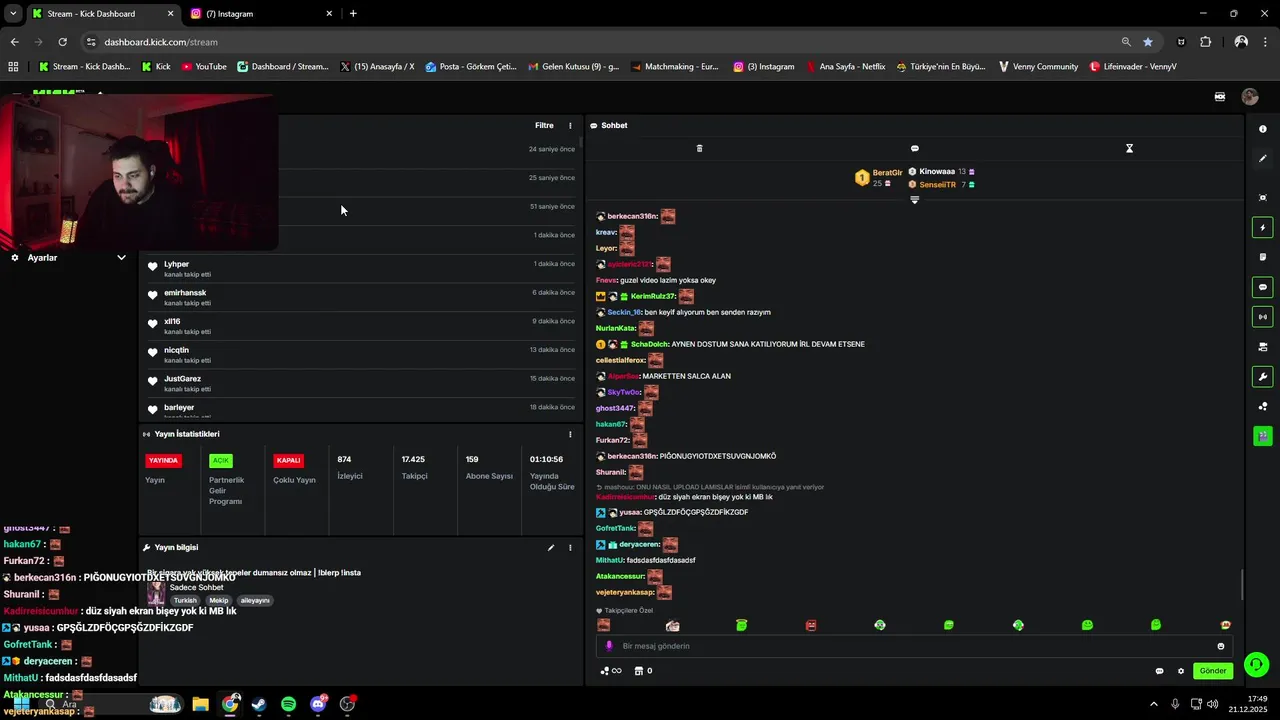Select the purple microphone icon in chat input
Viewport: 1280px width, 720px height.
point(609,646)
